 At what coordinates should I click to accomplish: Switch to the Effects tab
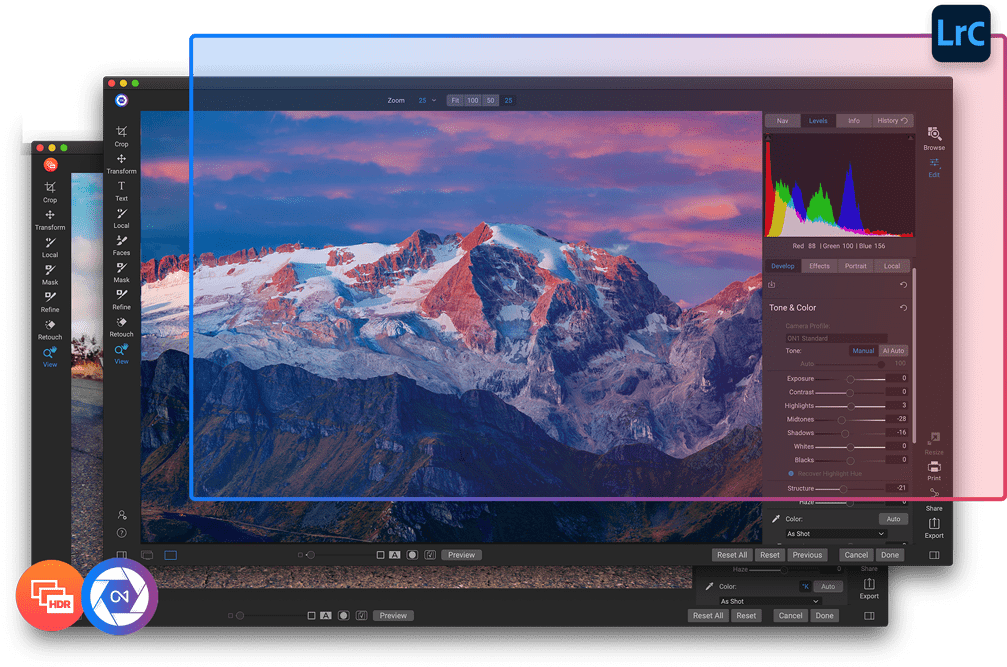pos(819,266)
